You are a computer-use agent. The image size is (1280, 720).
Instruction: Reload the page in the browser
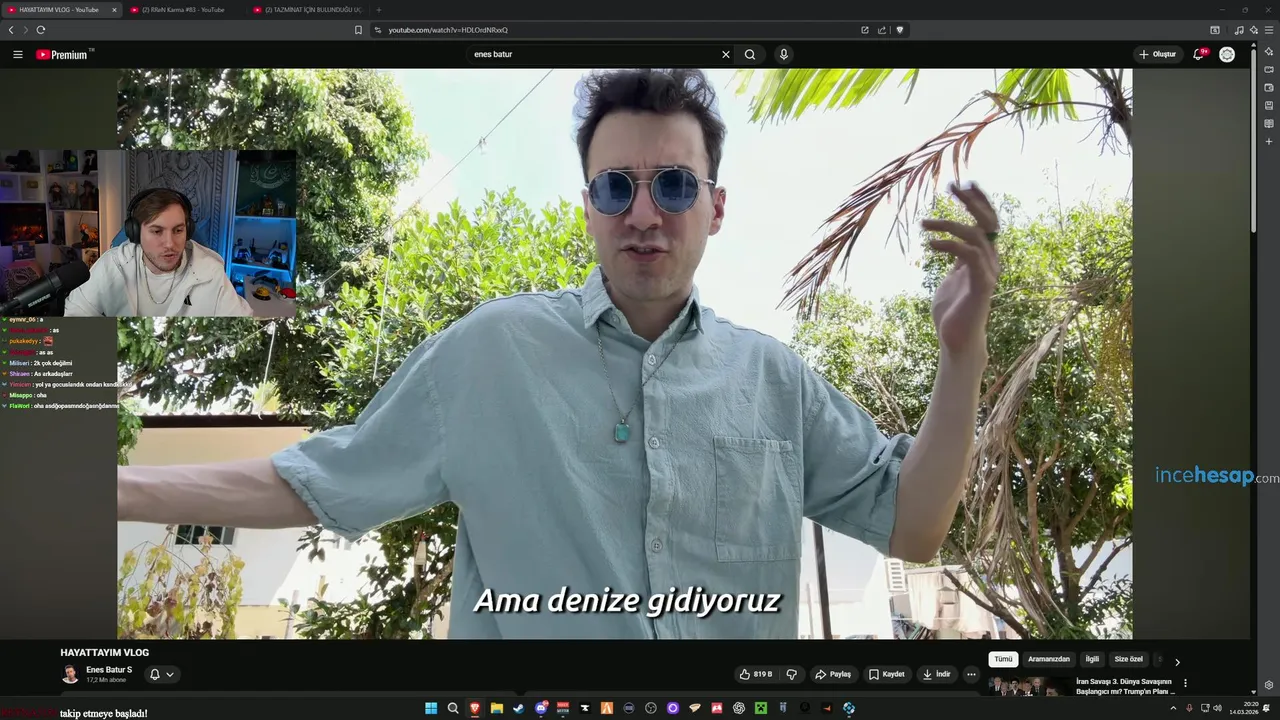click(x=41, y=30)
